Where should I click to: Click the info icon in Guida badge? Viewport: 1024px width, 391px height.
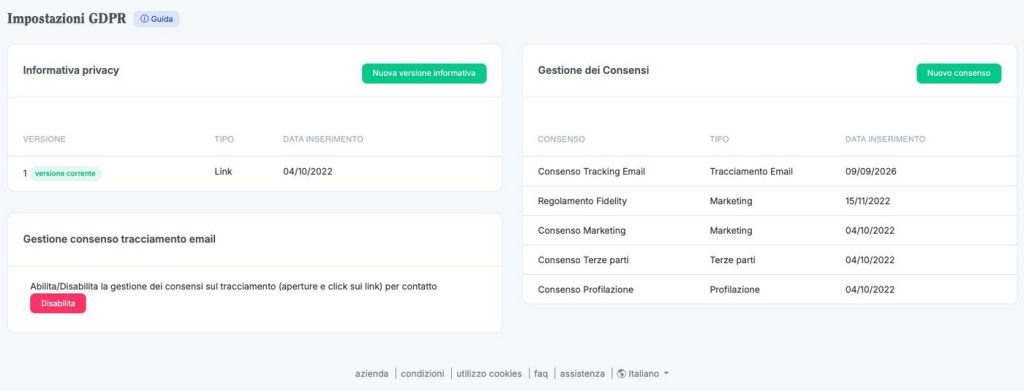coord(144,19)
